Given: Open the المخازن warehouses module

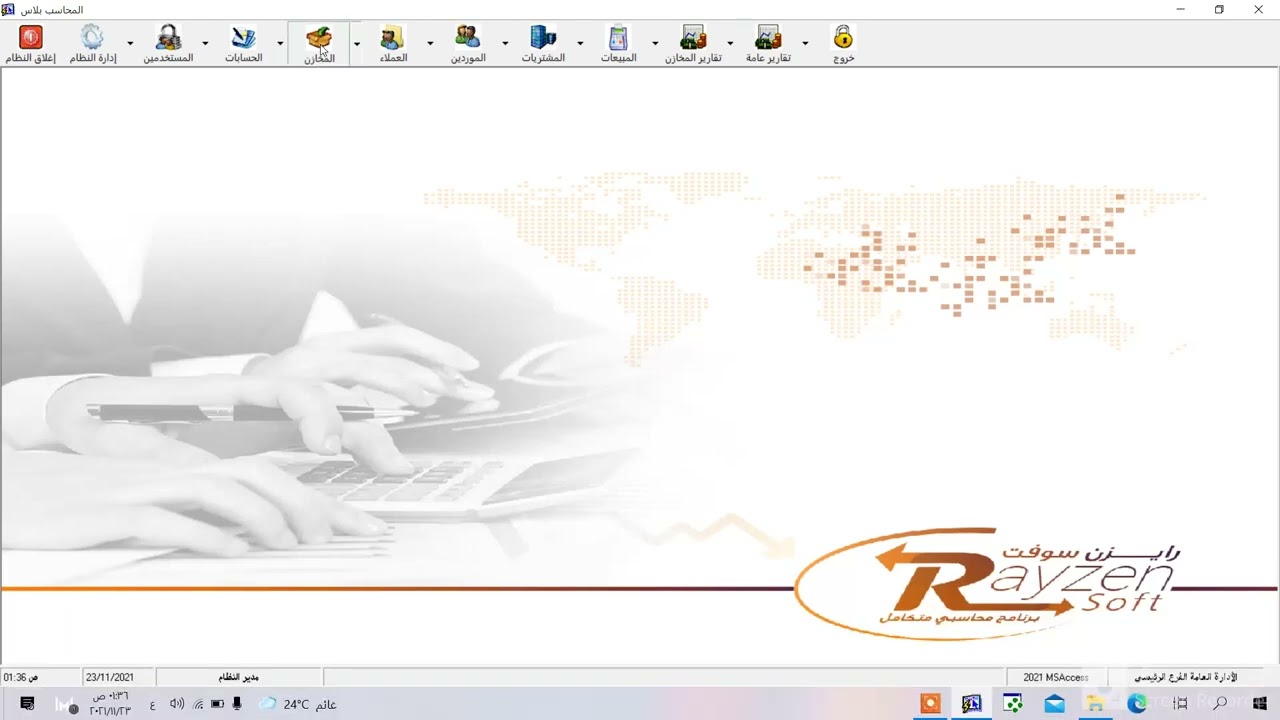Looking at the screenshot, I should point(319,44).
